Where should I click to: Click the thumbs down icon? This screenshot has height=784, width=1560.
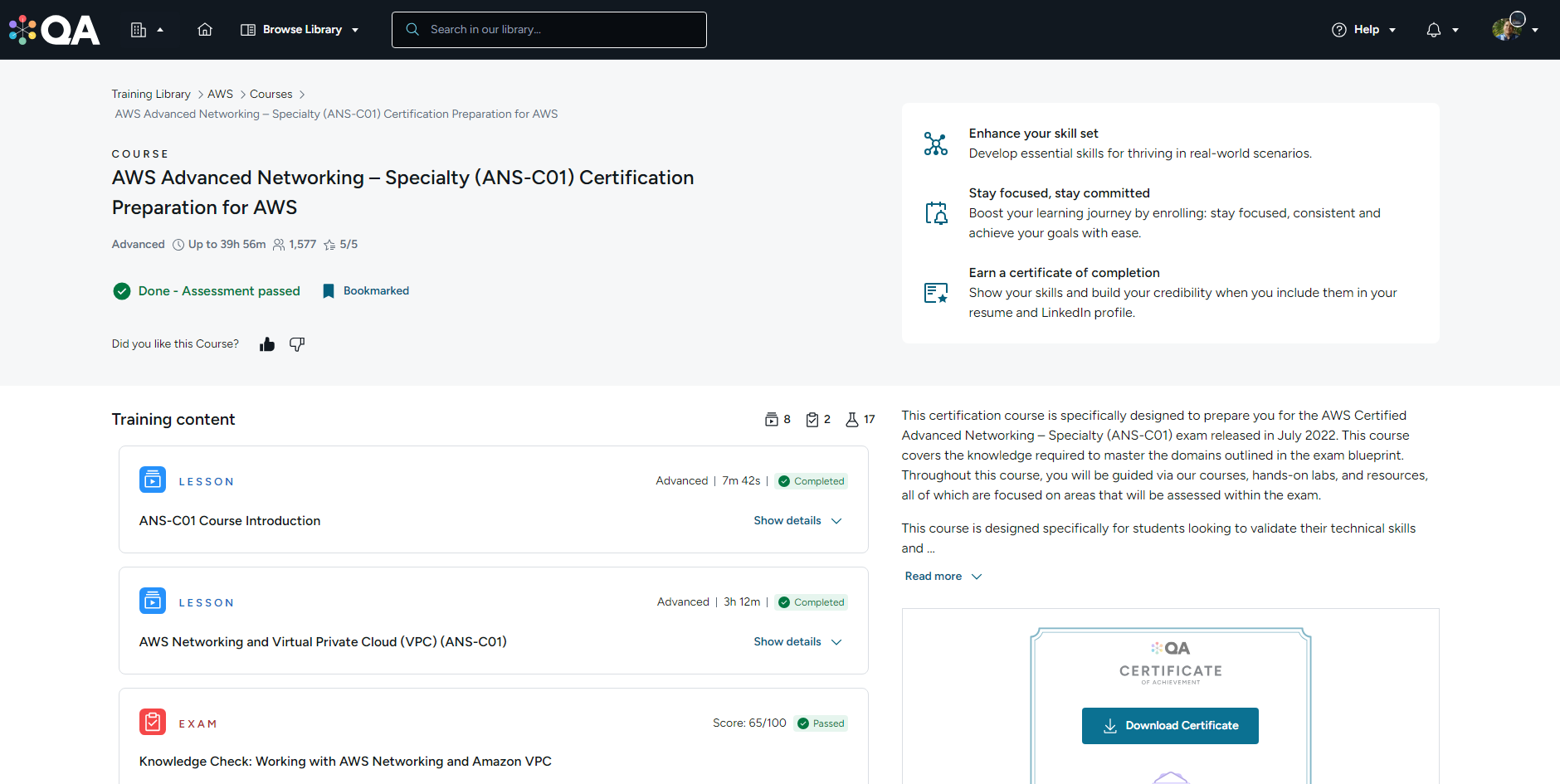pyautogui.click(x=297, y=344)
